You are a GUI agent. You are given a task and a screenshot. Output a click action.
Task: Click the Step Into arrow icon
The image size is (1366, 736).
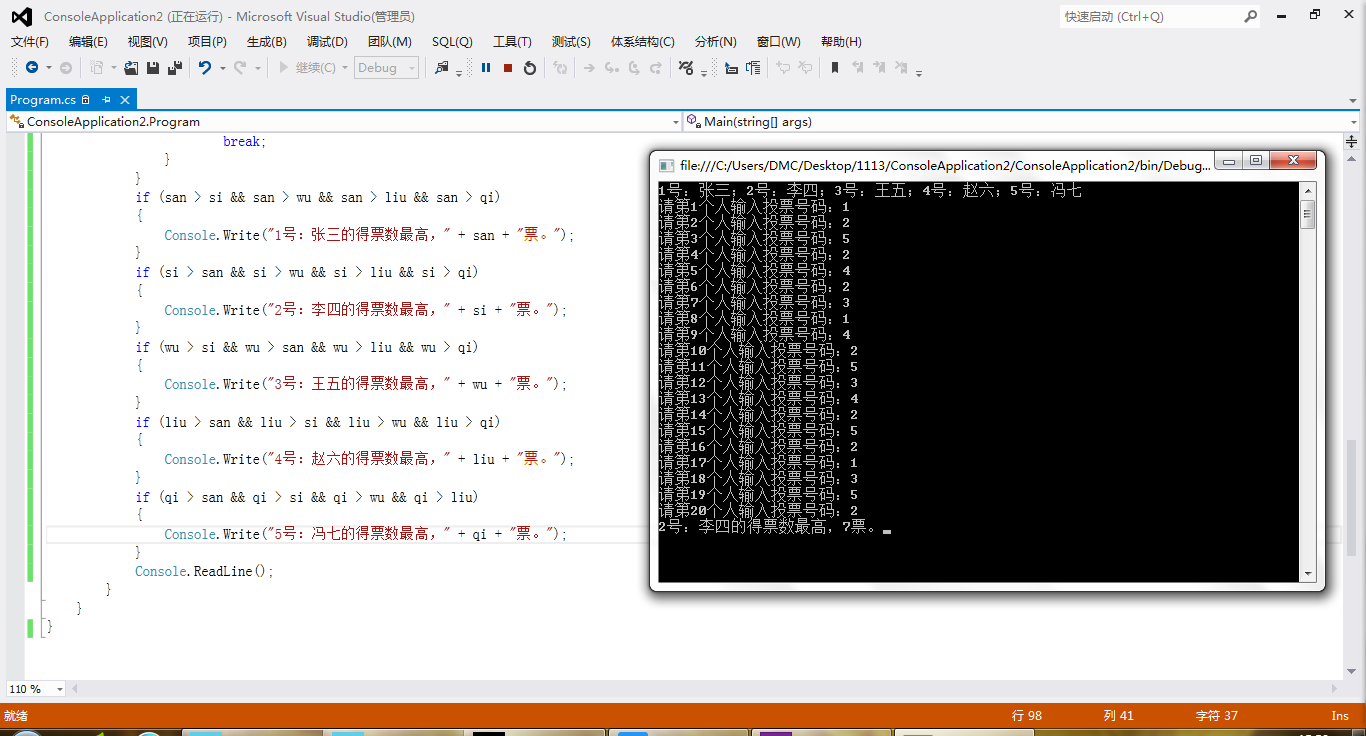[x=611, y=68]
